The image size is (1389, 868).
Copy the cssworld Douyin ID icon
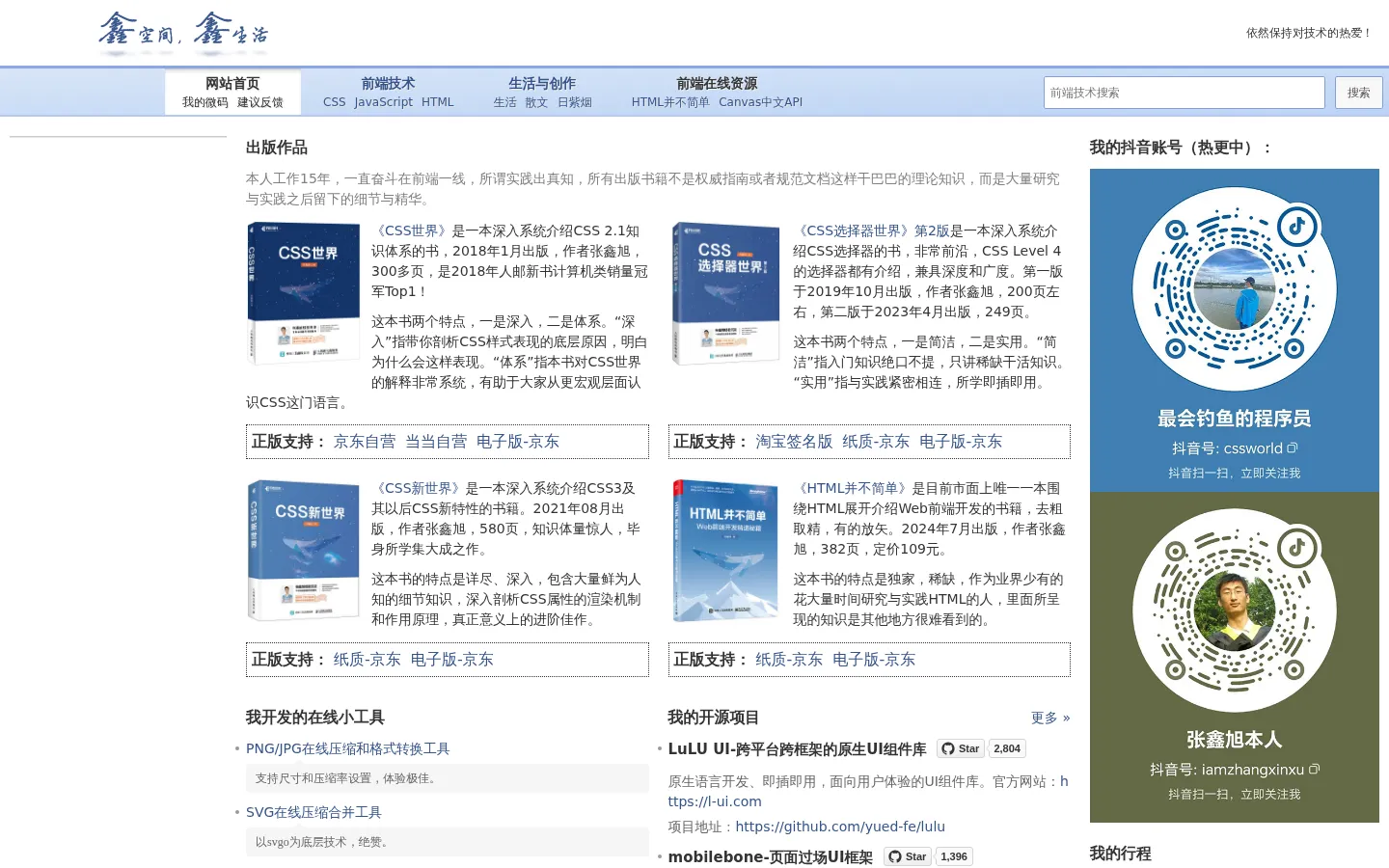coord(1293,448)
